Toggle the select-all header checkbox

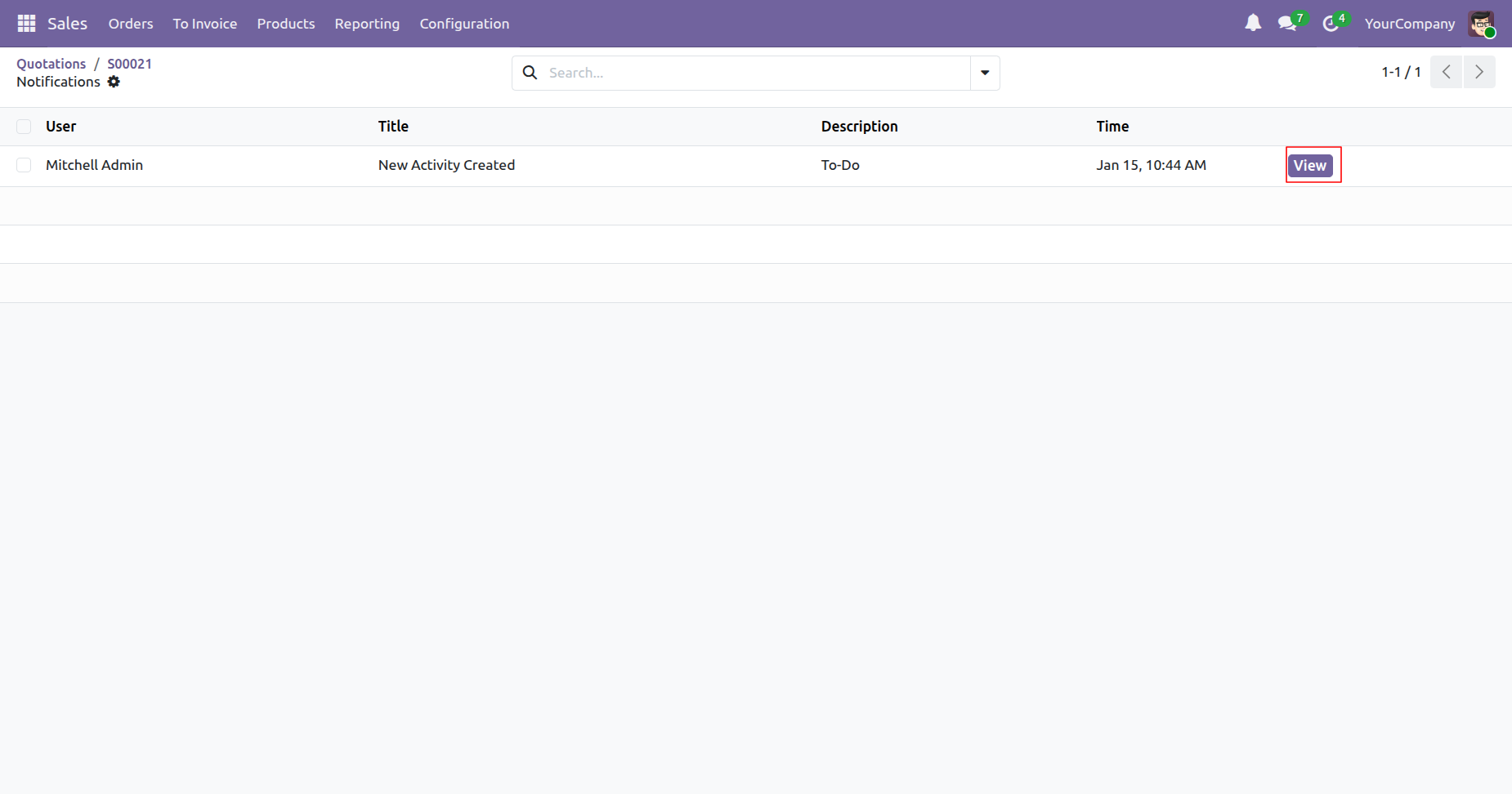tap(24, 127)
